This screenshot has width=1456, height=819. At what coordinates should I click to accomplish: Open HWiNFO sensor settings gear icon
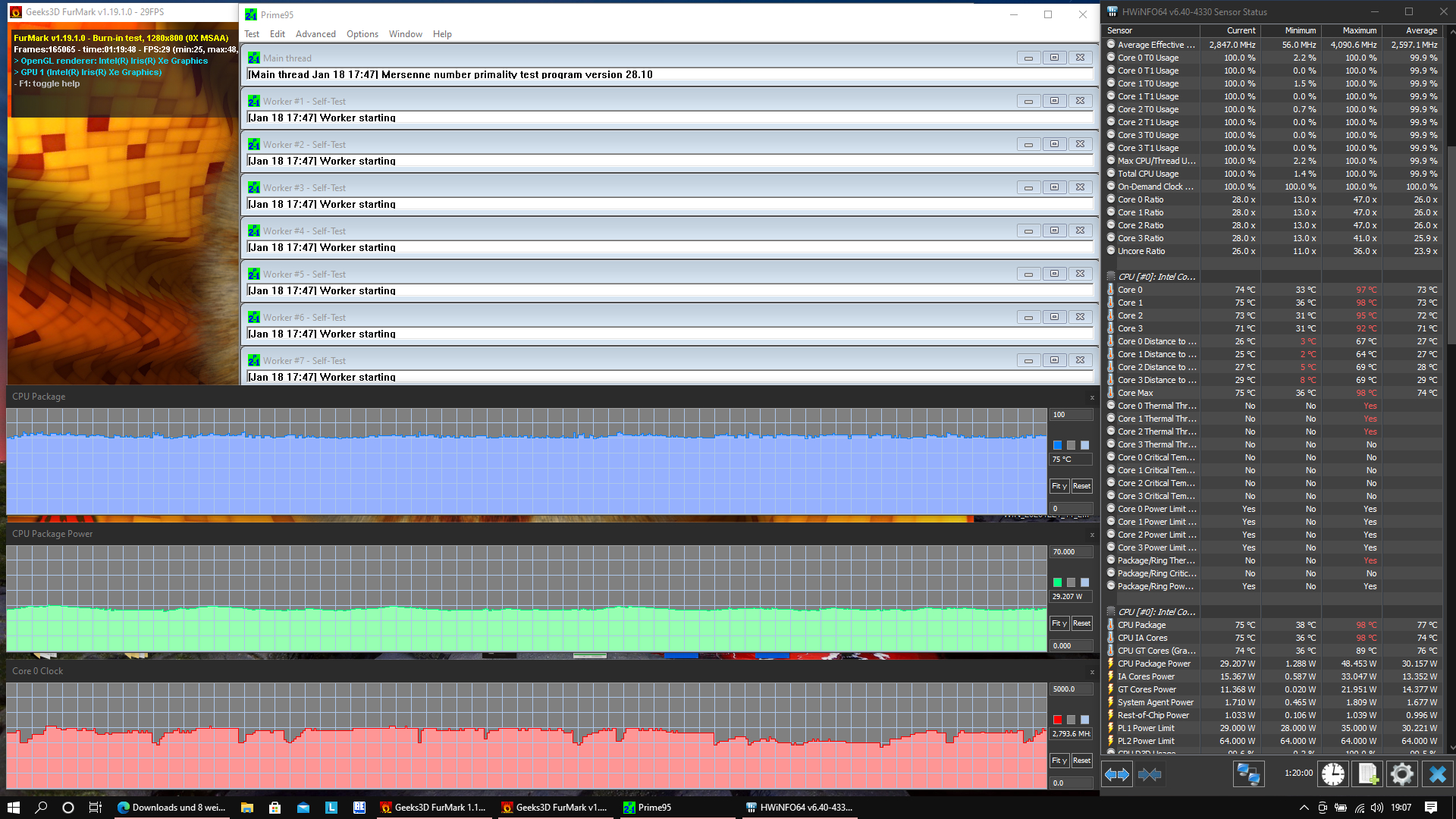coord(1401,774)
